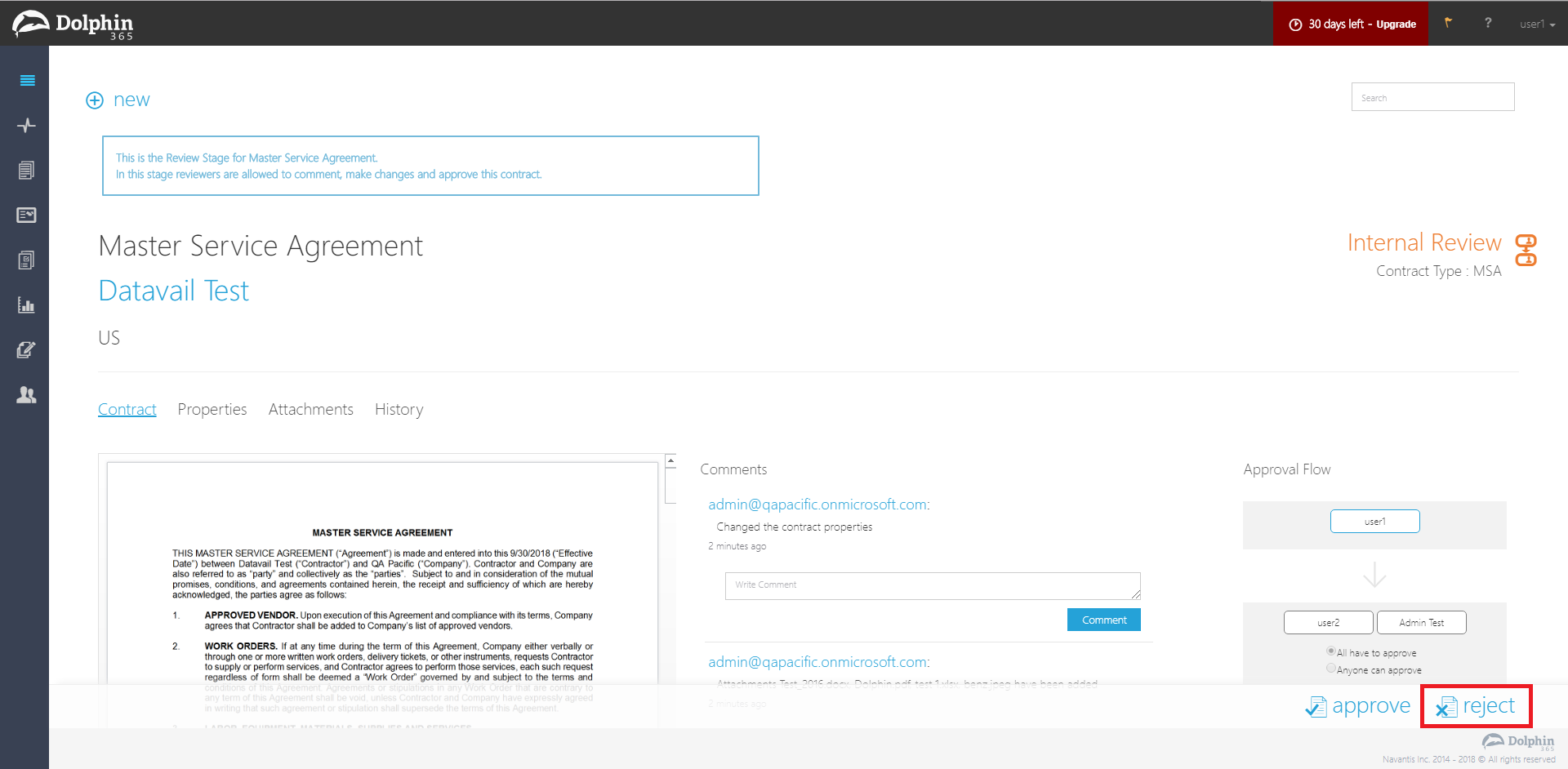
Task: Select user1 in Approval Flow
Action: (x=1375, y=522)
